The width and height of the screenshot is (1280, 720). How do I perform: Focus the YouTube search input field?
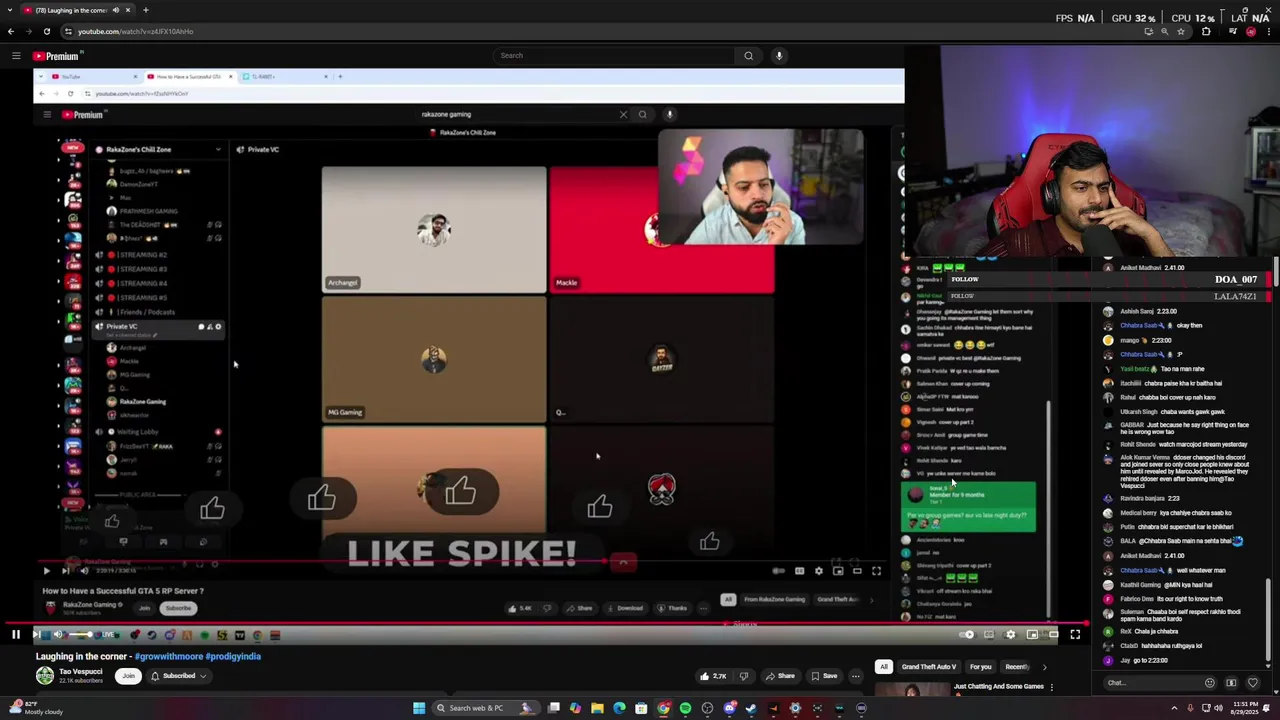(x=615, y=56)
